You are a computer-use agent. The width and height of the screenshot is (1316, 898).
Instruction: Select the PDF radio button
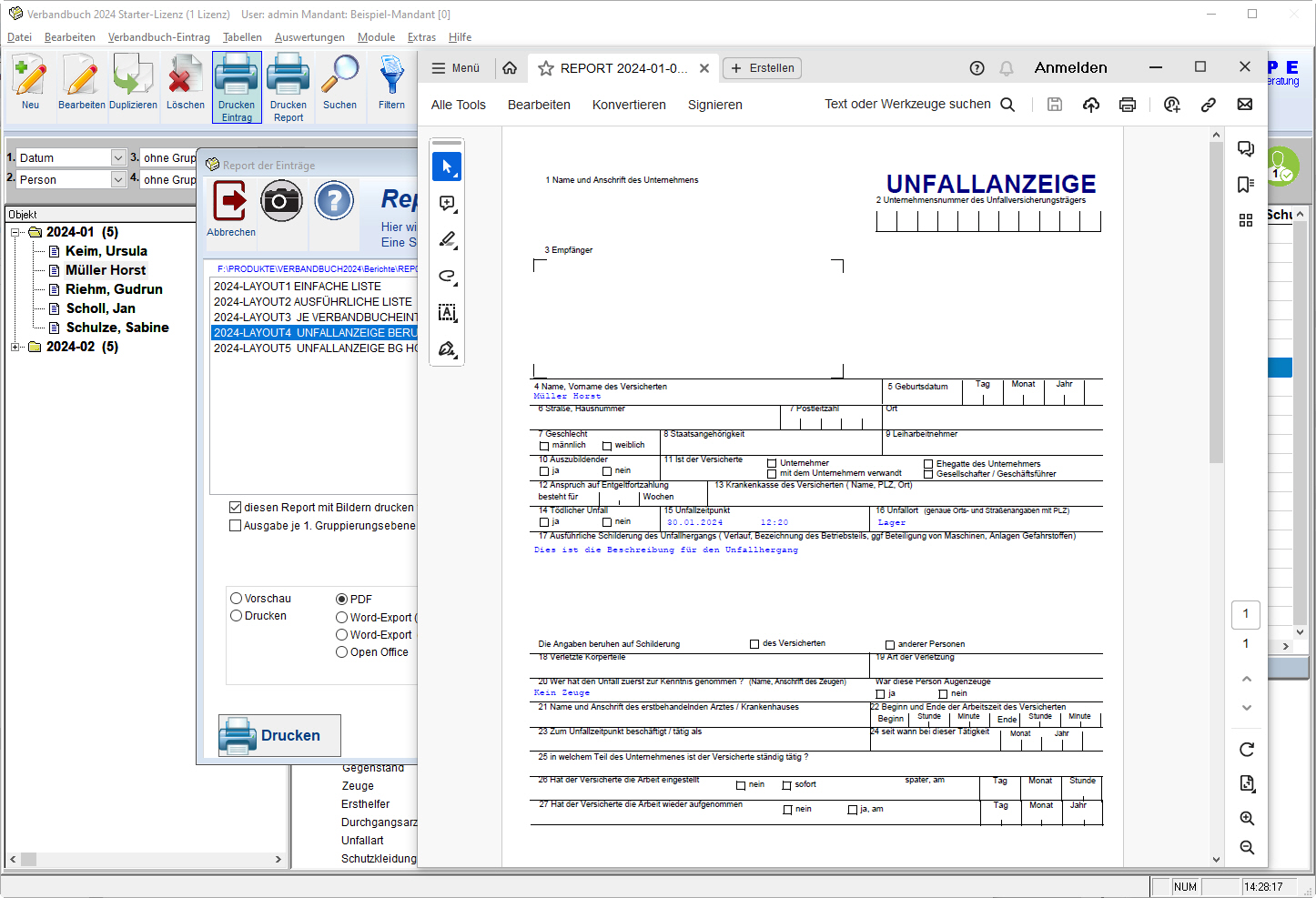[x=342, y=600]
